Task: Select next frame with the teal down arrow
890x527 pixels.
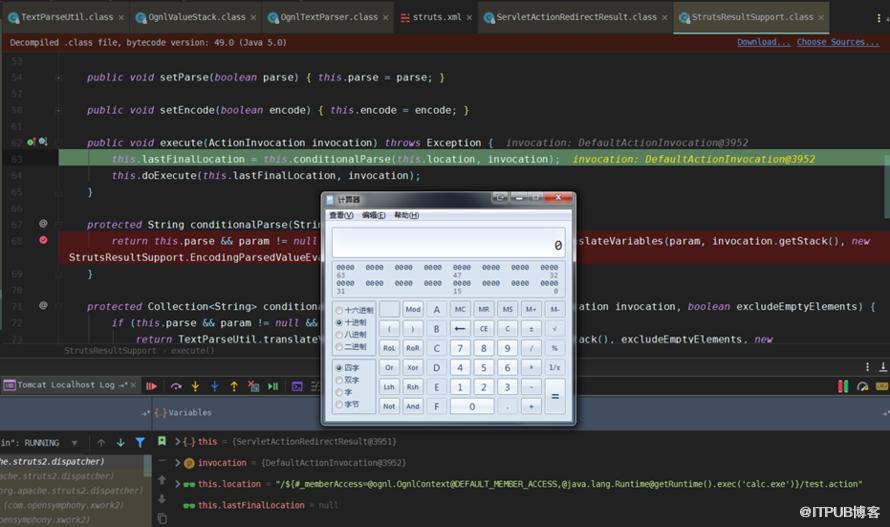Action: (120, 442)
